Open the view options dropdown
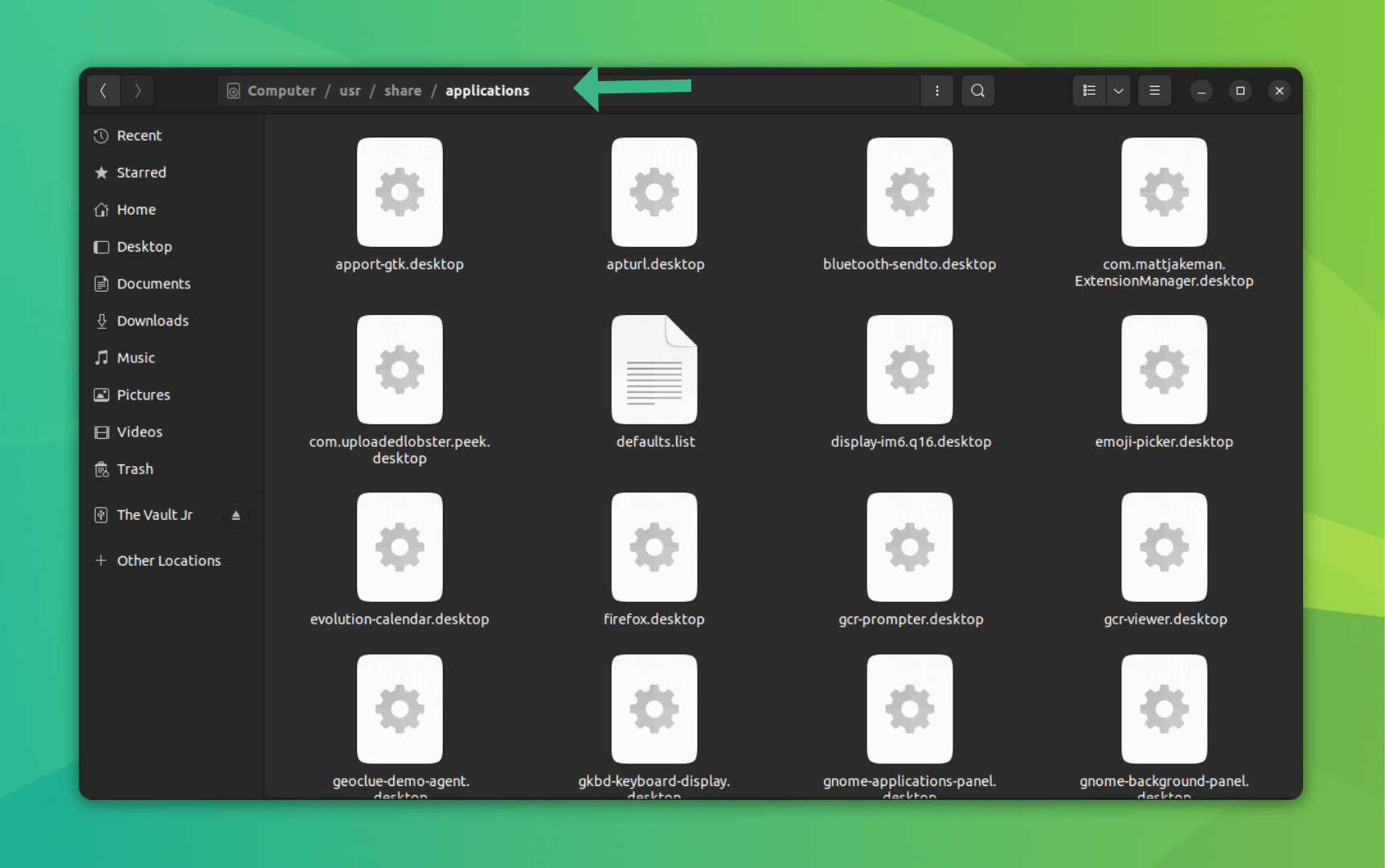1385x868 pixels. tap(1118, 90)
